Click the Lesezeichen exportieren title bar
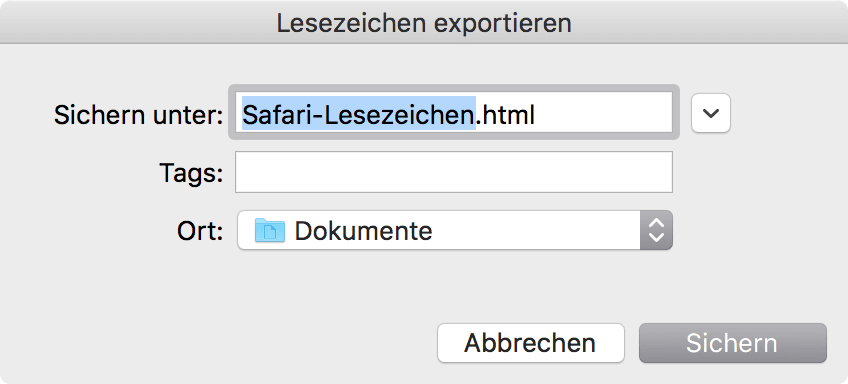 click(424, 23)
